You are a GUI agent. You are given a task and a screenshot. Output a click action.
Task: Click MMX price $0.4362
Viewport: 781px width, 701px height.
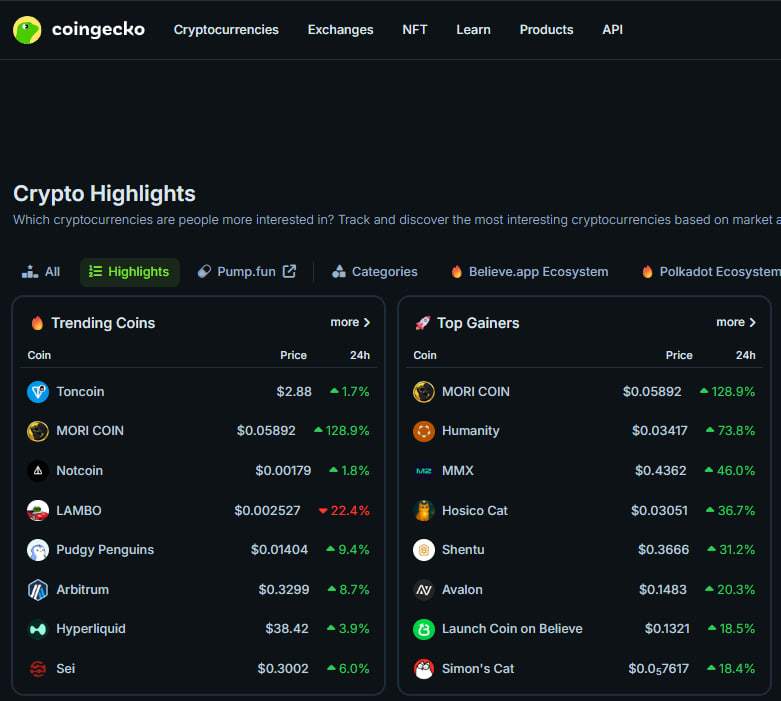(660, 471)
